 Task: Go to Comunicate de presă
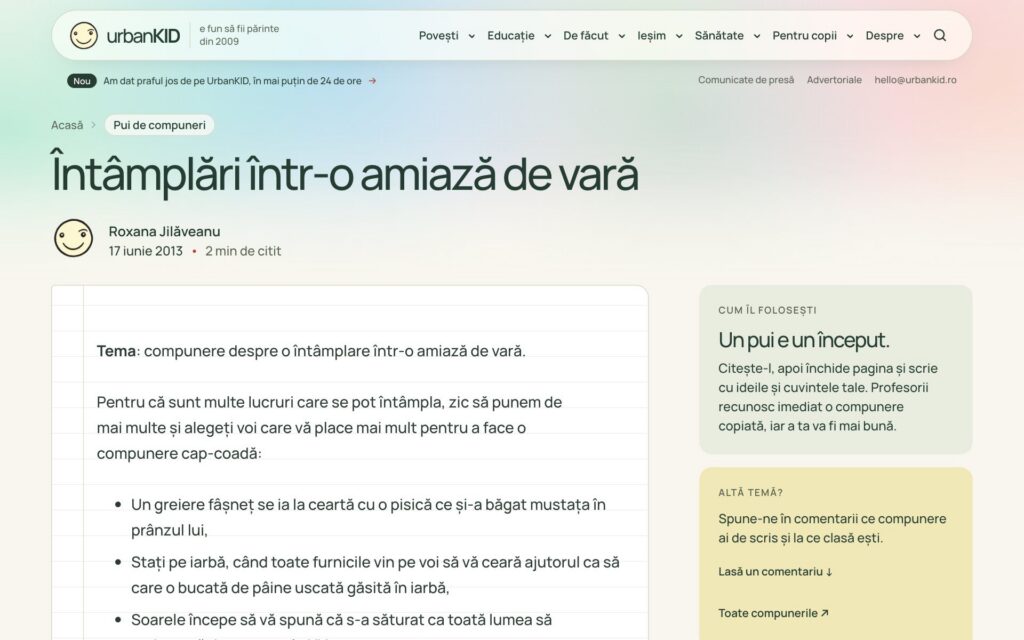[746, 80]
